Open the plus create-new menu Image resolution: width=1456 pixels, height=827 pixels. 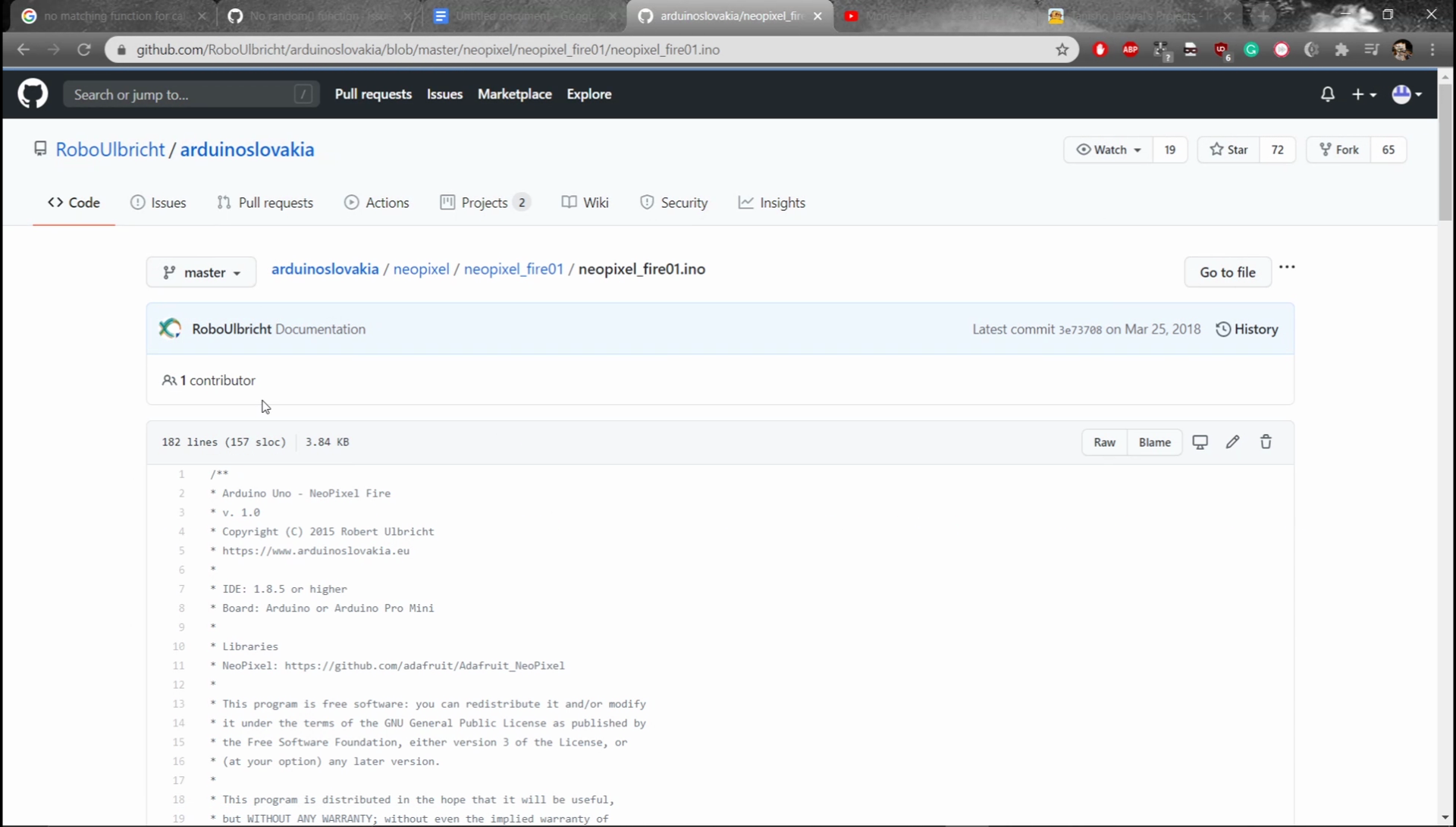(x=1363, y=94)
